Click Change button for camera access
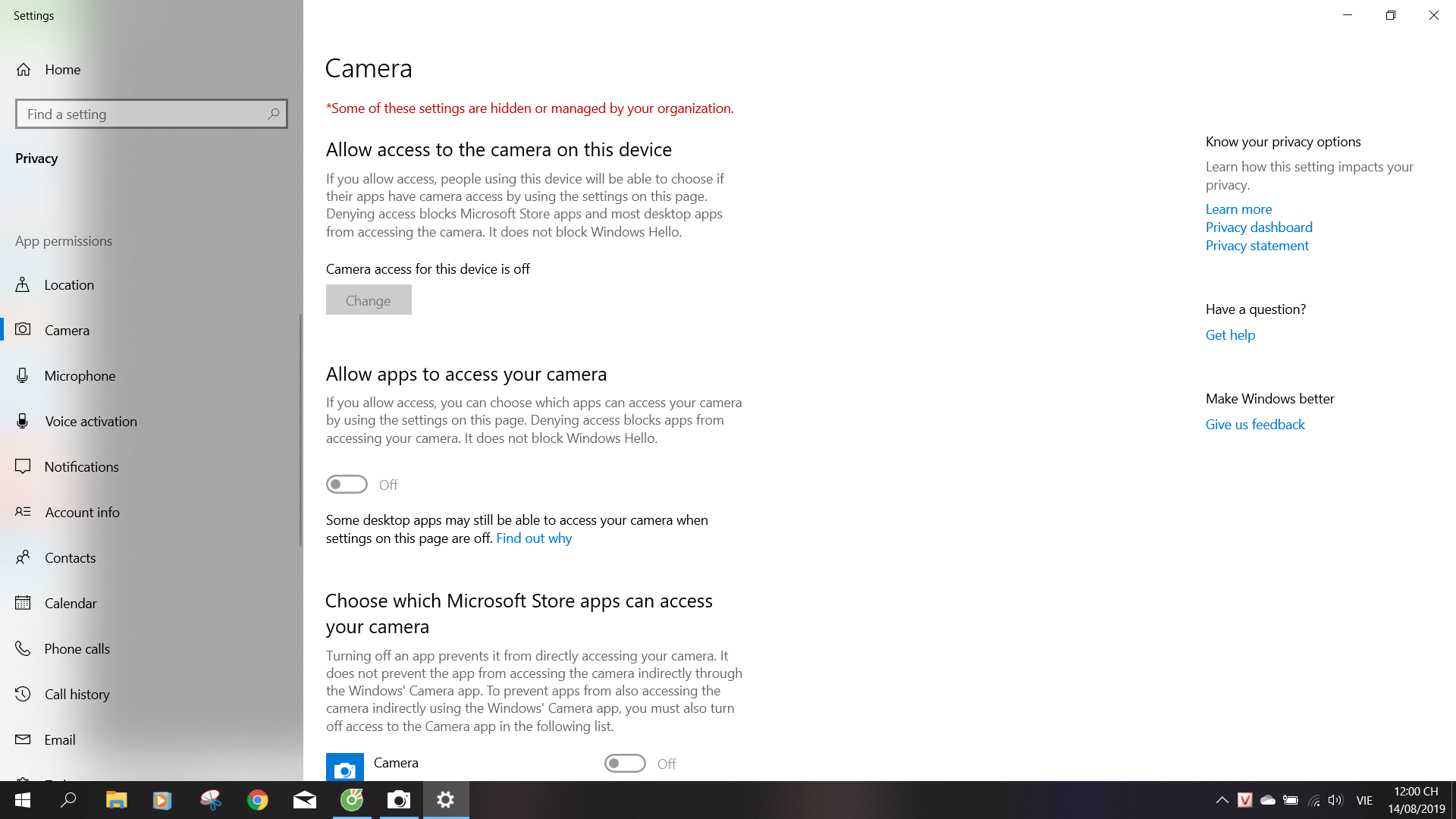 (x=368, y=299)
